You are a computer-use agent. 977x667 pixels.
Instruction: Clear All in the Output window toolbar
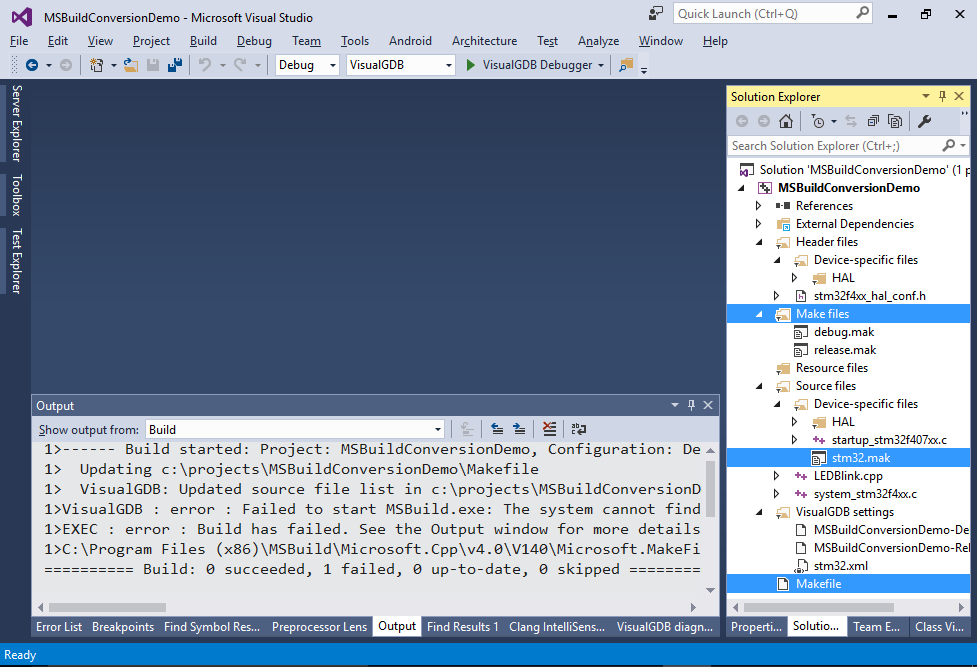point(549,429)
